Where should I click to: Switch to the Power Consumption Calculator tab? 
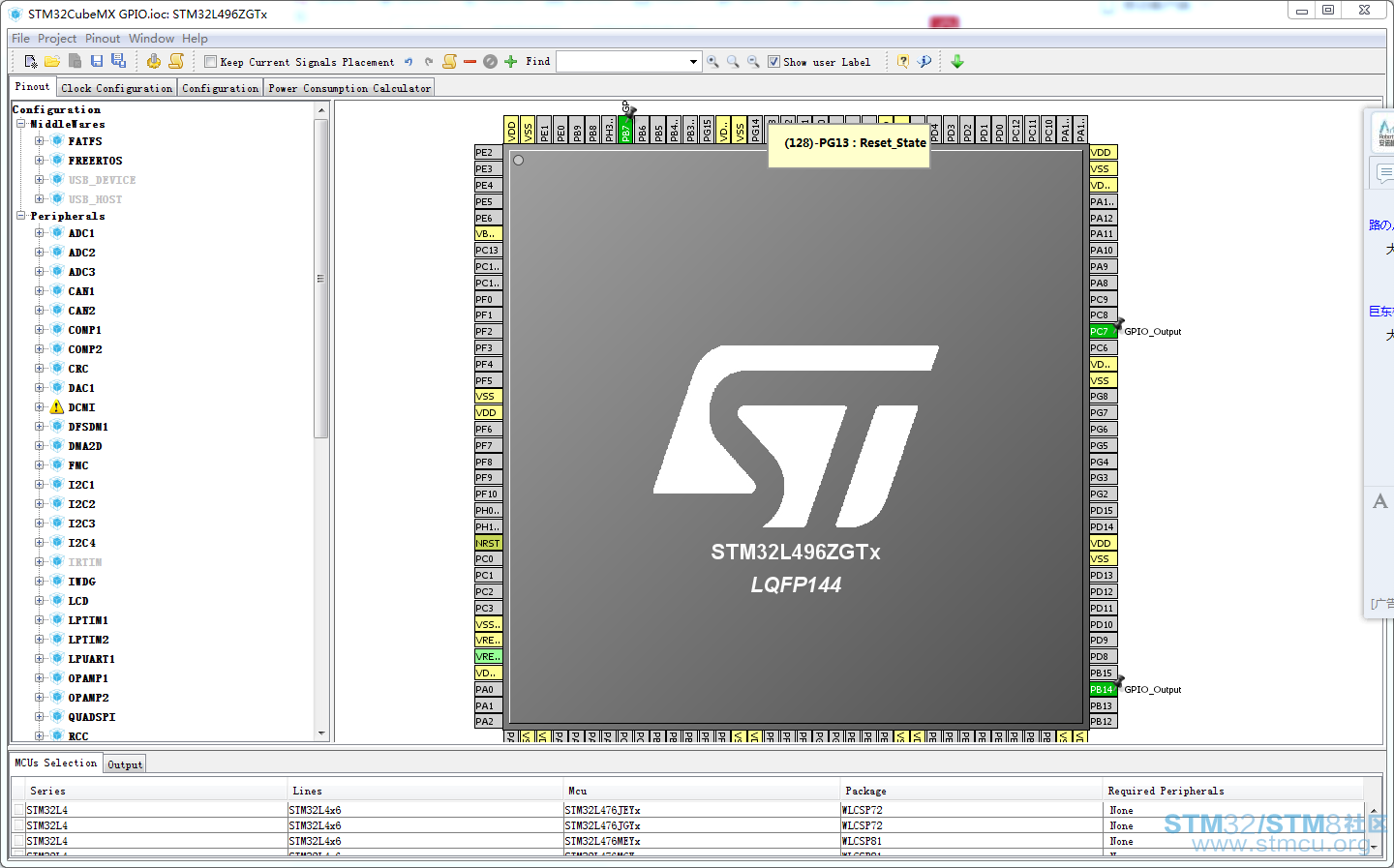tap(349, 88)
